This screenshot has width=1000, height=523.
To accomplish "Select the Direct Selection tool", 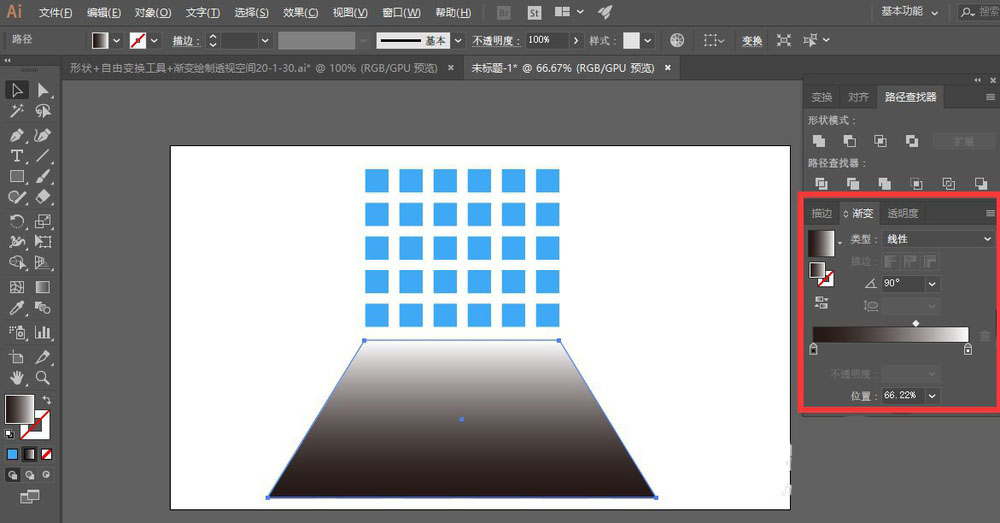I will pyautogui.click(x=43, y=90).
